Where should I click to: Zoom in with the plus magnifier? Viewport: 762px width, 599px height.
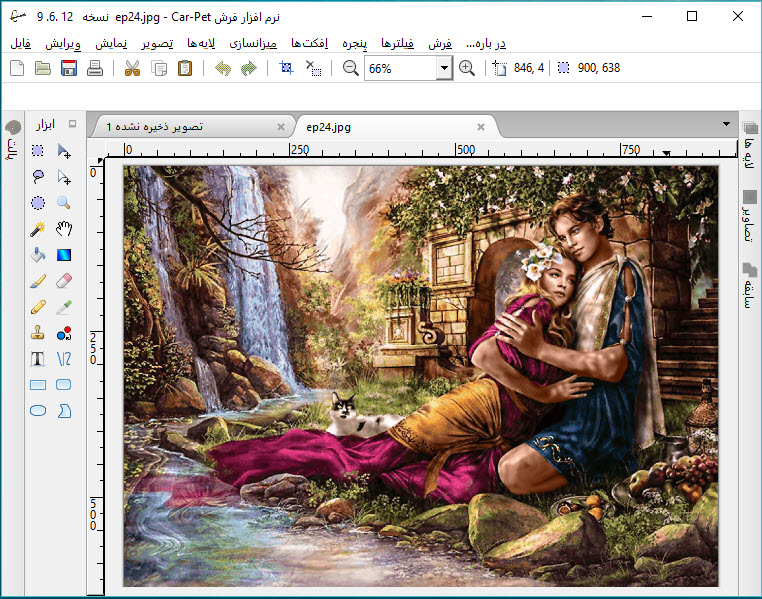point(467,68)
